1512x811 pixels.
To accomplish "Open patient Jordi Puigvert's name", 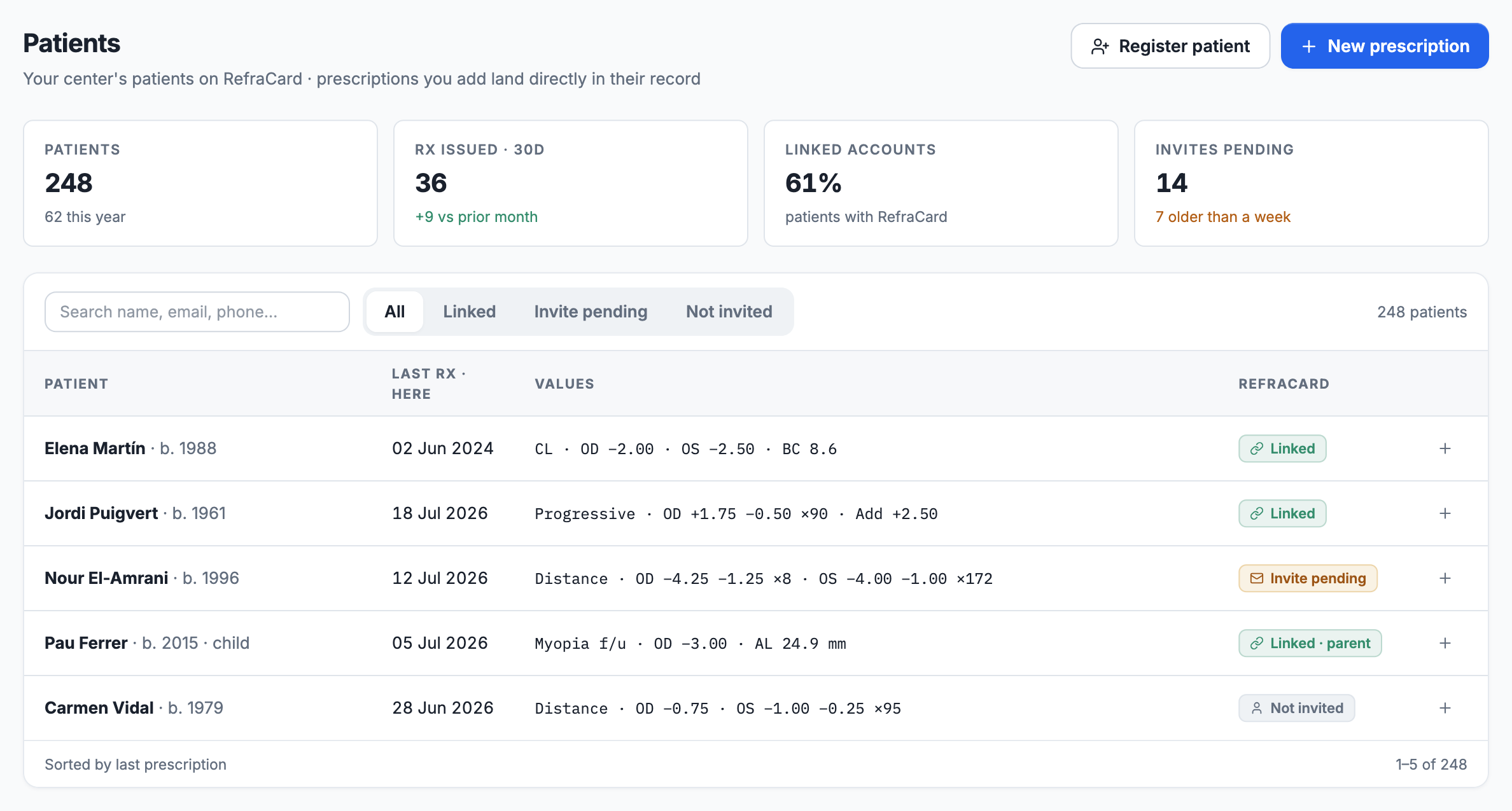I will pyautogui.click(x=101, y=513).
